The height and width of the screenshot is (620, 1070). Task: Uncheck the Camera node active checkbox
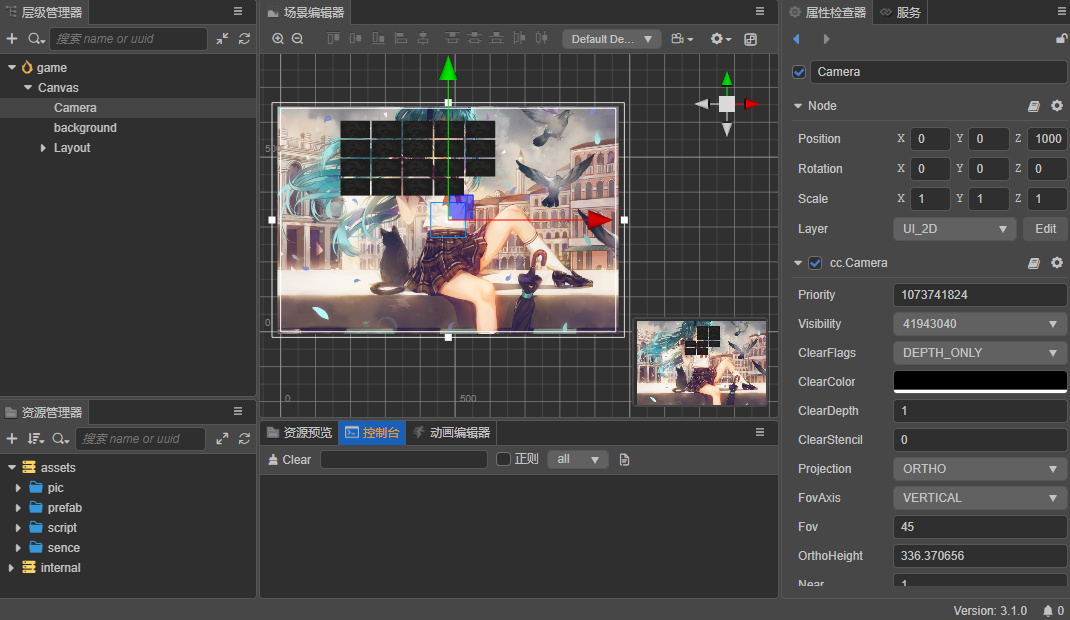[x=799, y=72]
